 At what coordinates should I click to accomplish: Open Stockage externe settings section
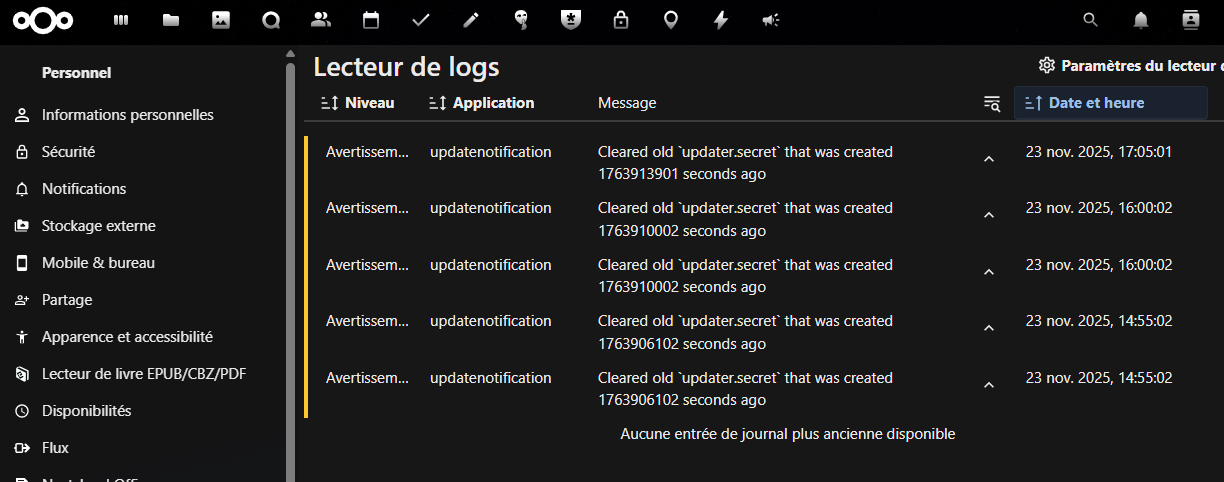click(98, 226)
